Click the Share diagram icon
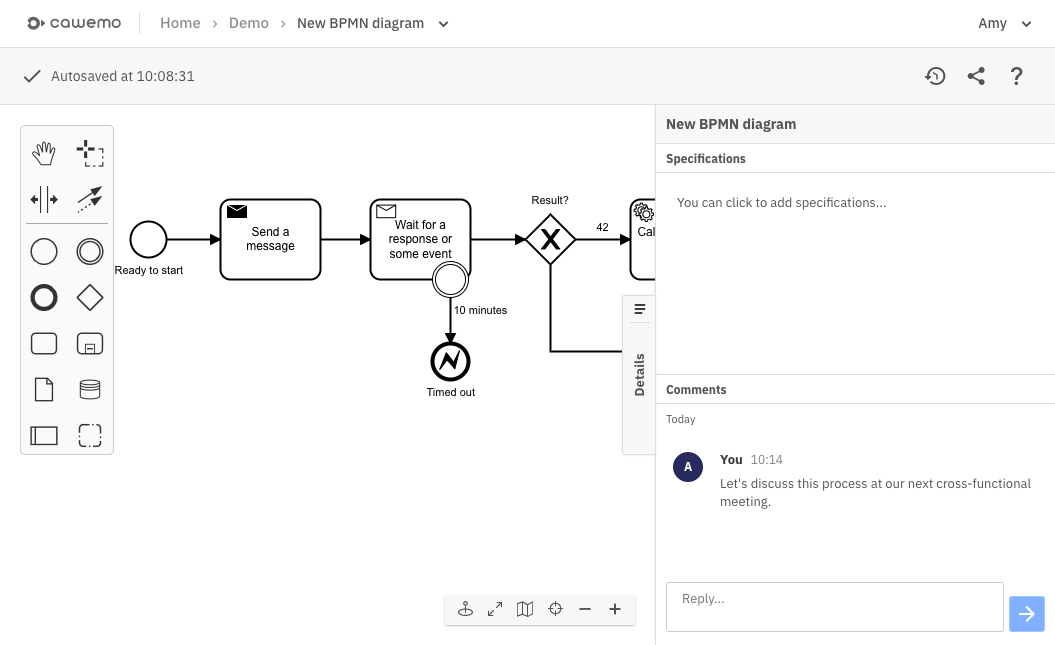1055x645 pixels. pos(976,76)
